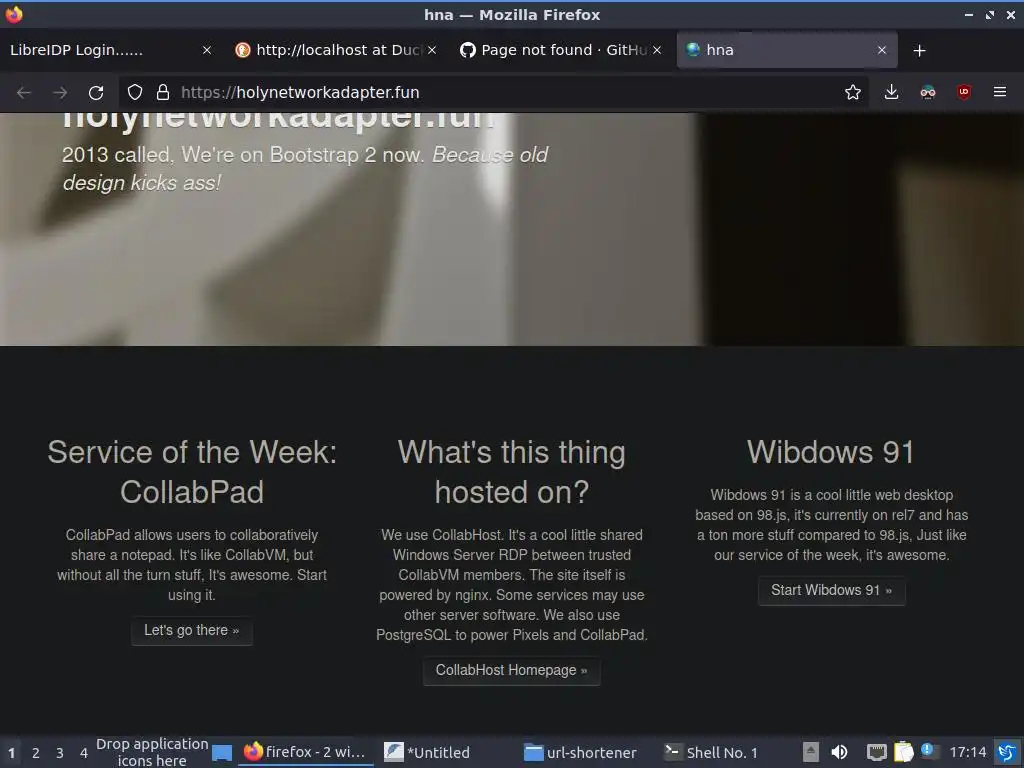Click the What's this thing hosted on heading
Viewport: 1024px width, 768px height.
coord(512,472)
